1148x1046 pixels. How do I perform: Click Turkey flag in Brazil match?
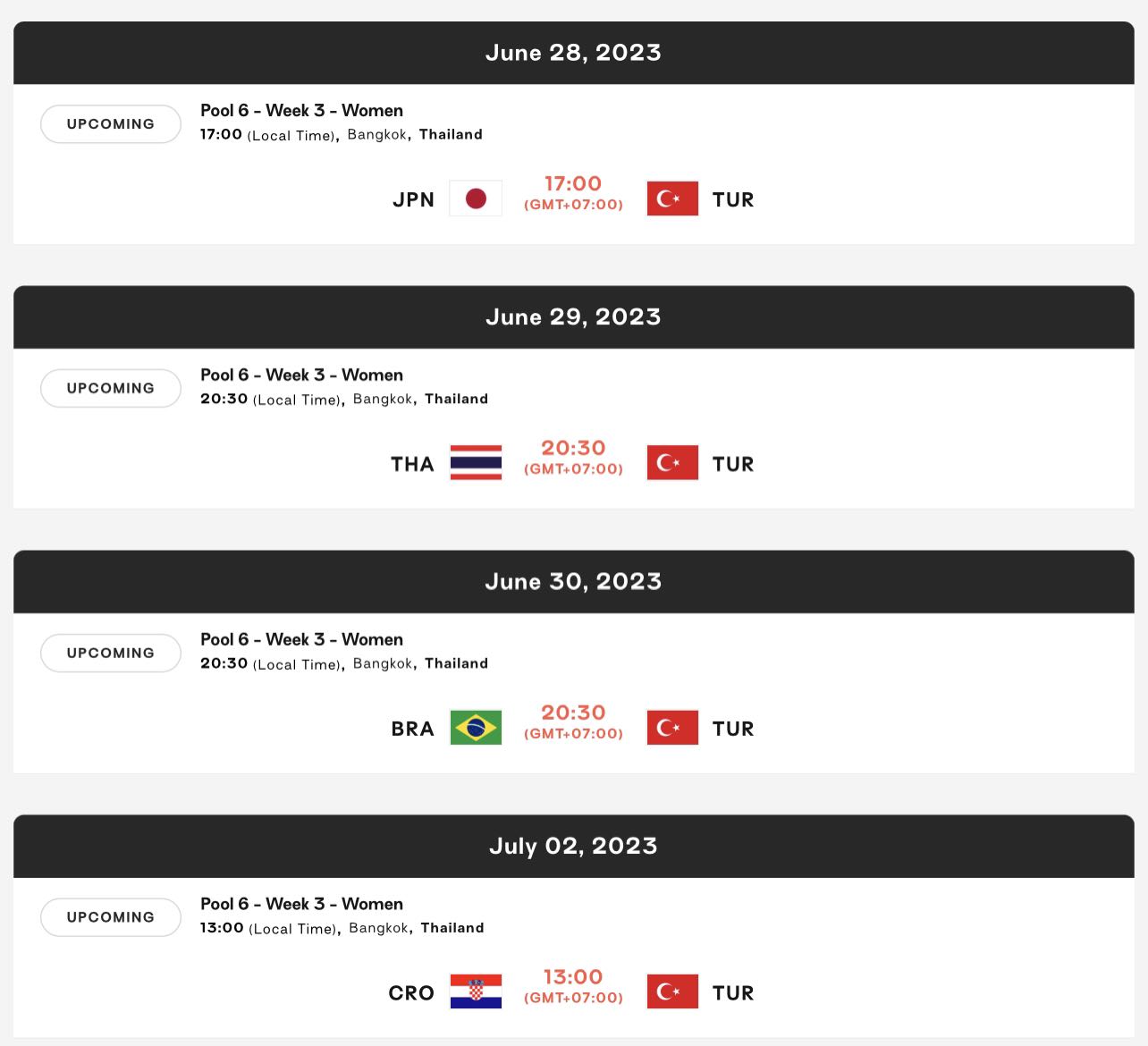(x=672, y=728)
